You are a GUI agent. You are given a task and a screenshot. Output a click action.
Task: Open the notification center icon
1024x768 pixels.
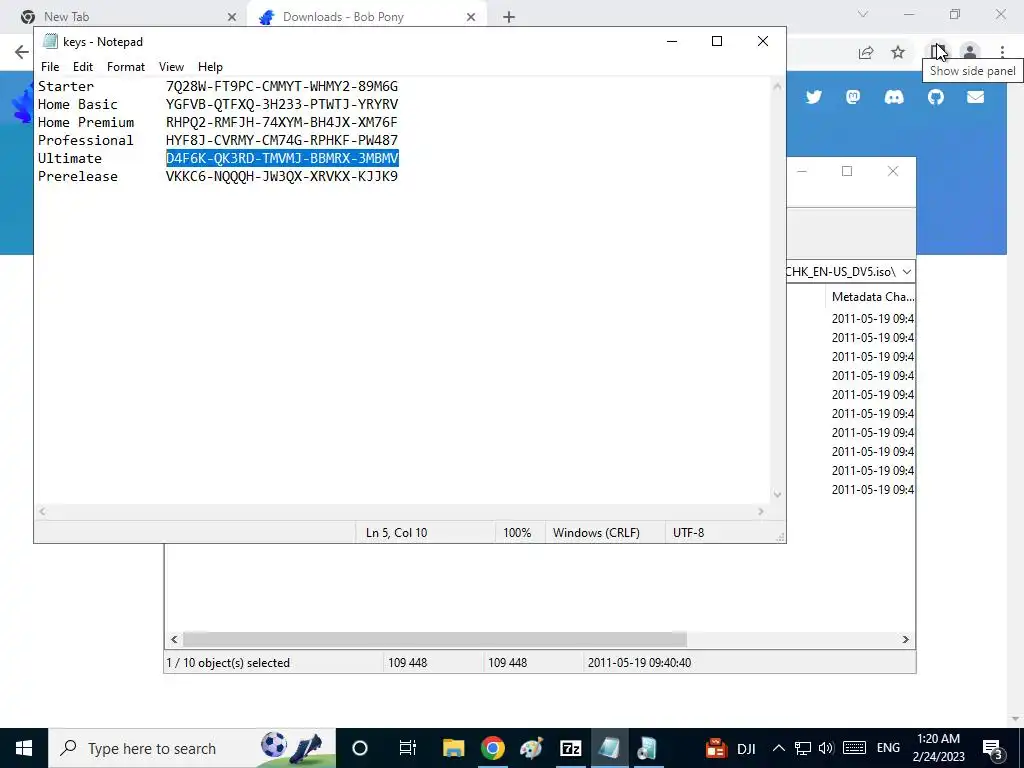[992, 748]
